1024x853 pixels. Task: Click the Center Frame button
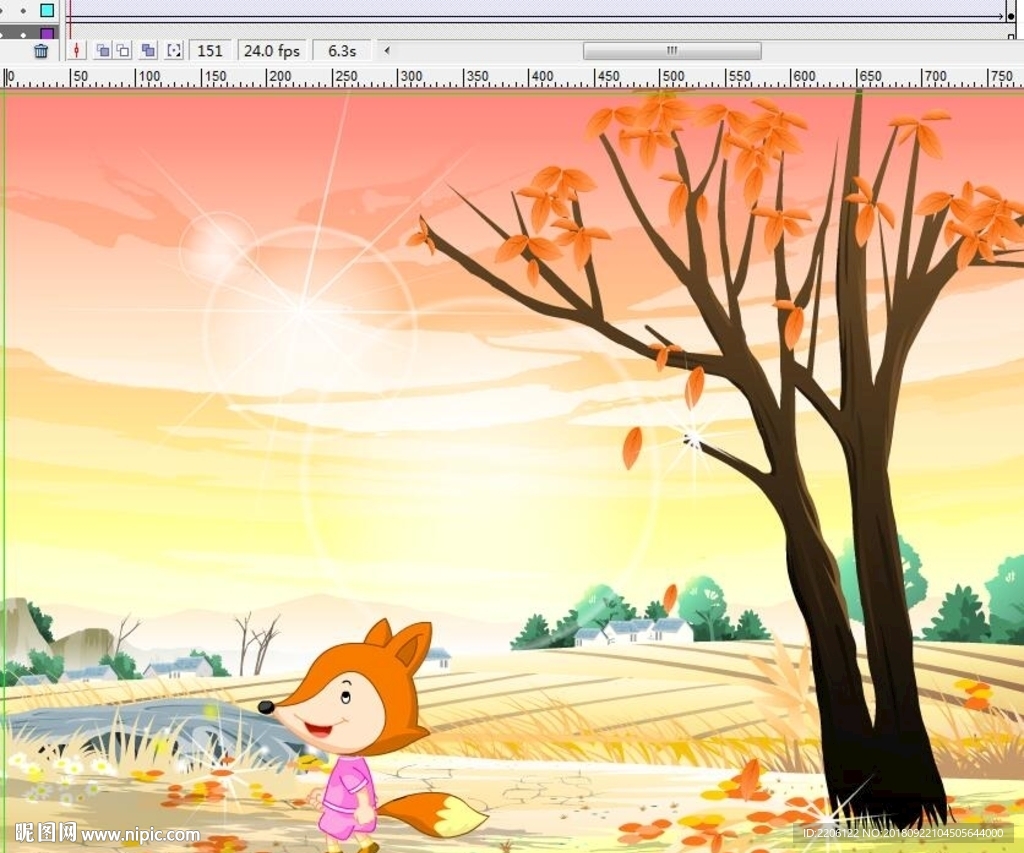(x=76, y=50)
